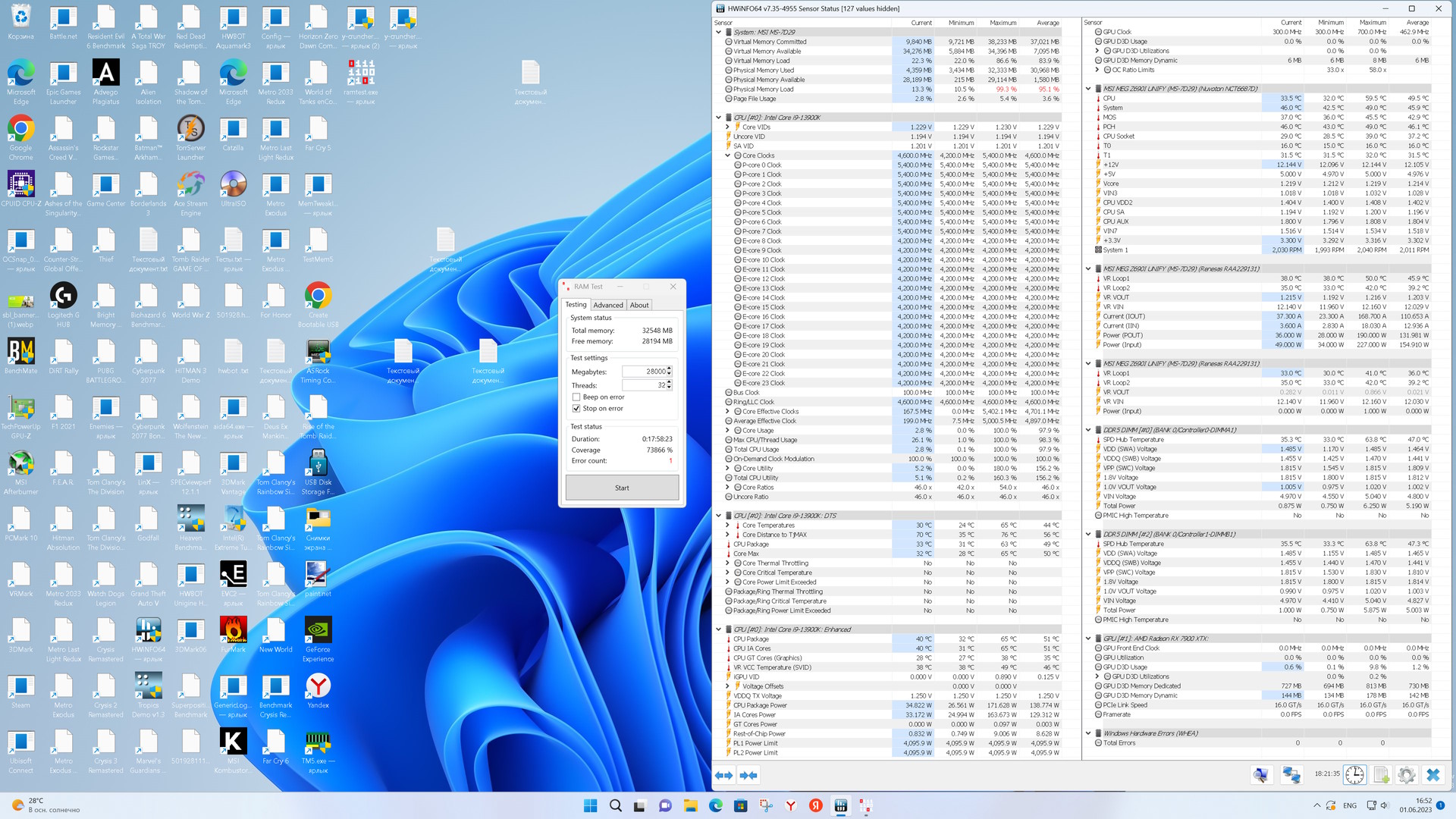Viewport: 1456px width, 819px height.
Task: Click the monitor with magnifier icon in HWiNFO toolbar
Action: pyautogui.click(x=1260, y=775)
